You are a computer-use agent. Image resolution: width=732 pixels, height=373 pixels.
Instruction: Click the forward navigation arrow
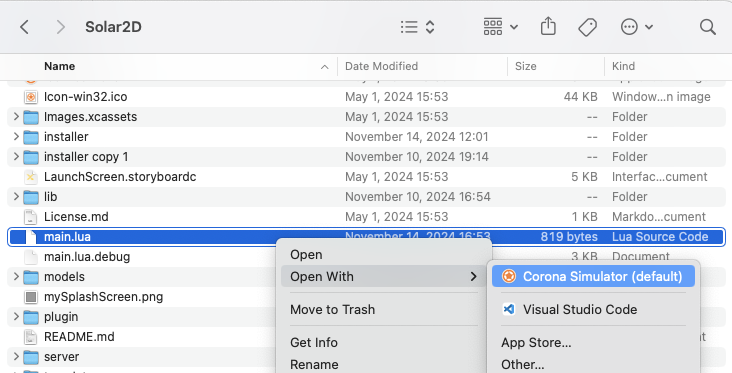[x=60, y=27]
